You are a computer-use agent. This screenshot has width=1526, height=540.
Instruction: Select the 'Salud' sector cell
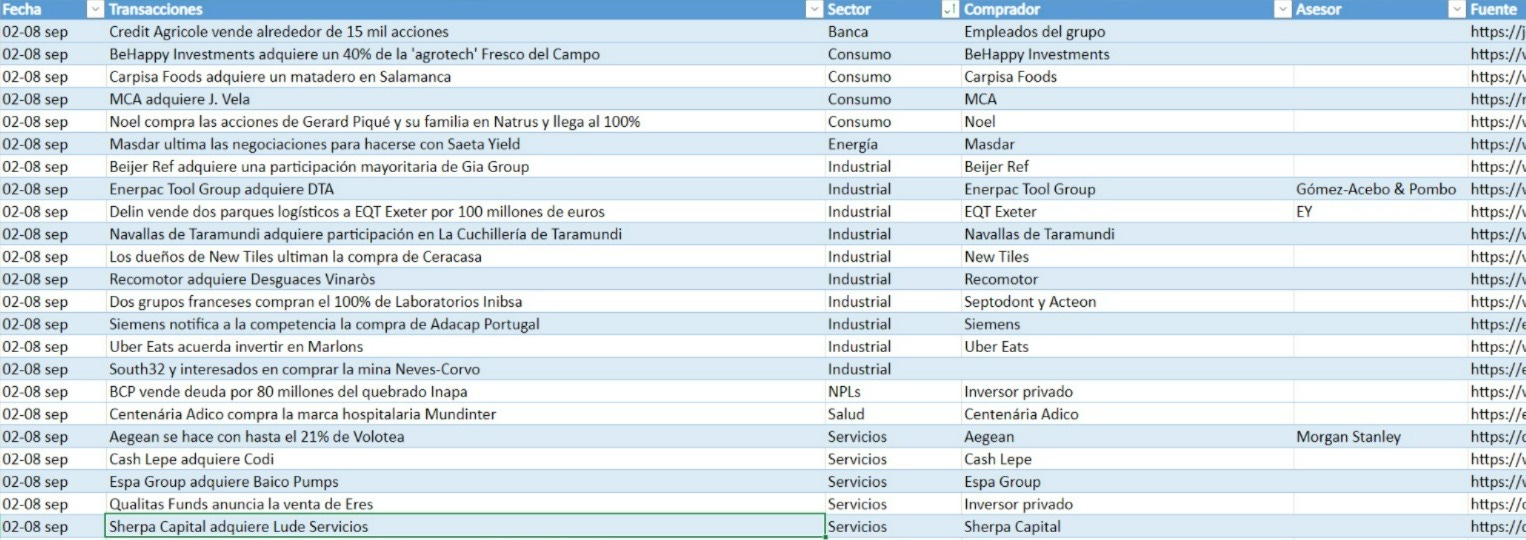click(x=892, y=414)
